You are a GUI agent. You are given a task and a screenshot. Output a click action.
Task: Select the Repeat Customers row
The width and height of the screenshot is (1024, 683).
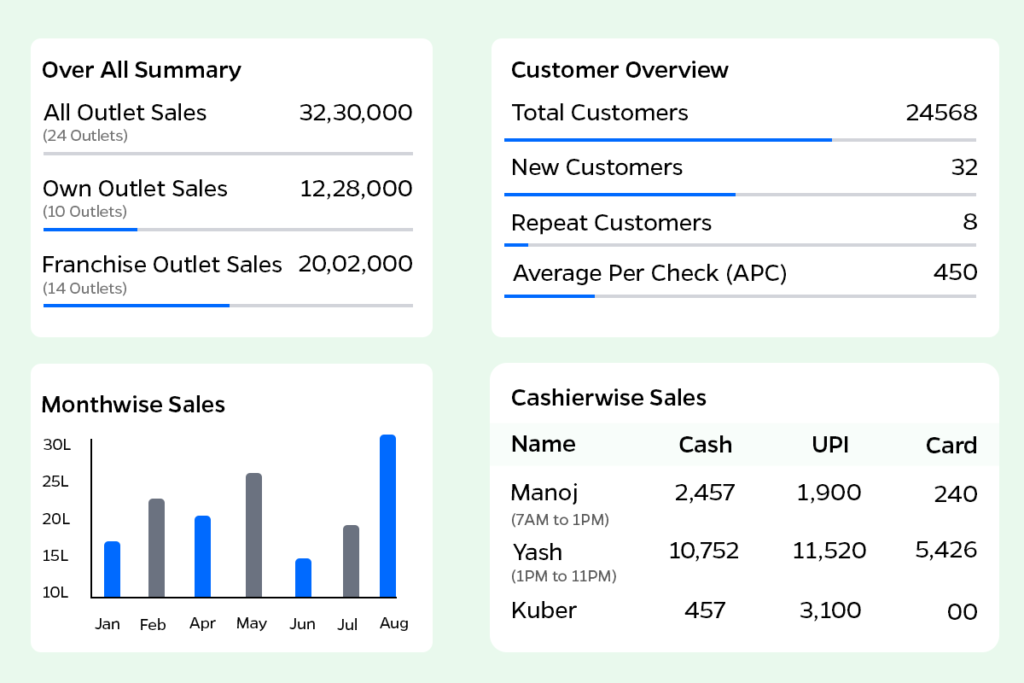(x=611, y=223)
